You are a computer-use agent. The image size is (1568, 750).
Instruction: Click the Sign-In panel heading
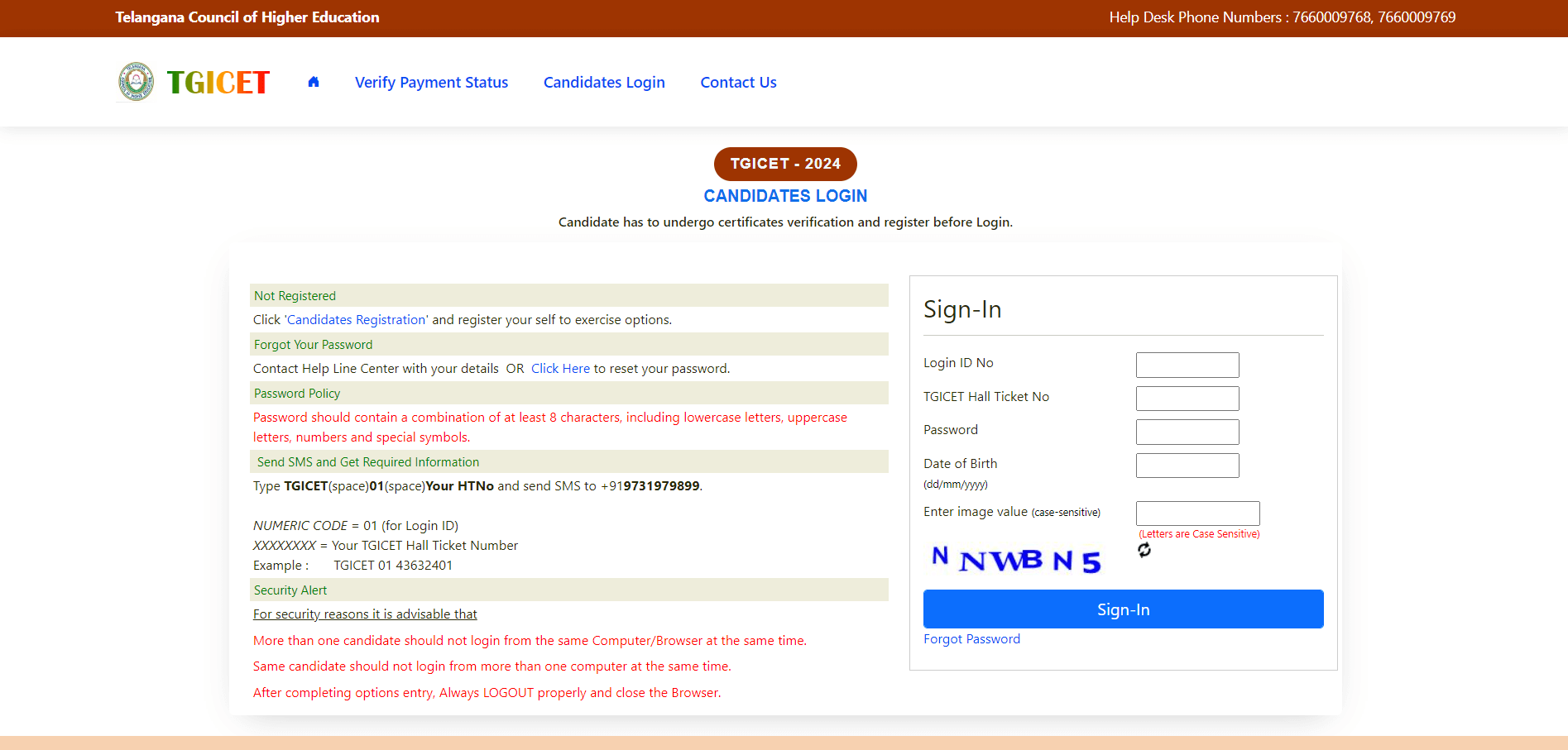pos(962,309)
